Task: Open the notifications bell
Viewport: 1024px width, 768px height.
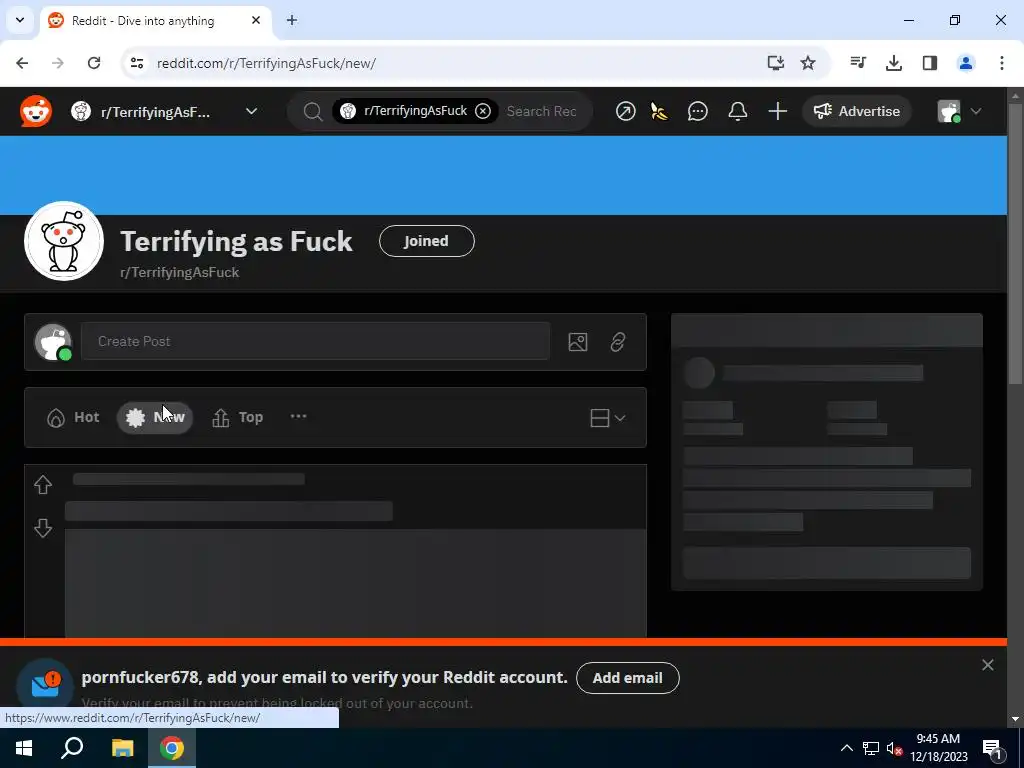Action: pos(737,112)
